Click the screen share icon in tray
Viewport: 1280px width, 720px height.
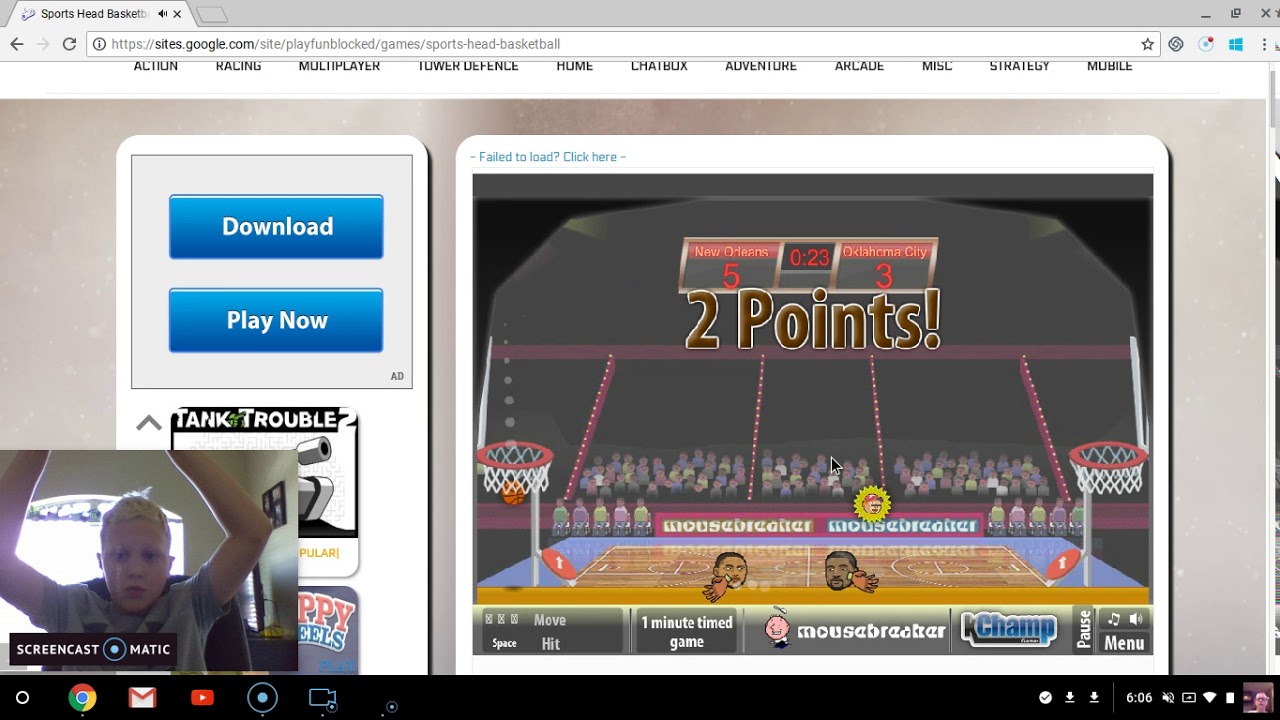(x=1189, y=697)
